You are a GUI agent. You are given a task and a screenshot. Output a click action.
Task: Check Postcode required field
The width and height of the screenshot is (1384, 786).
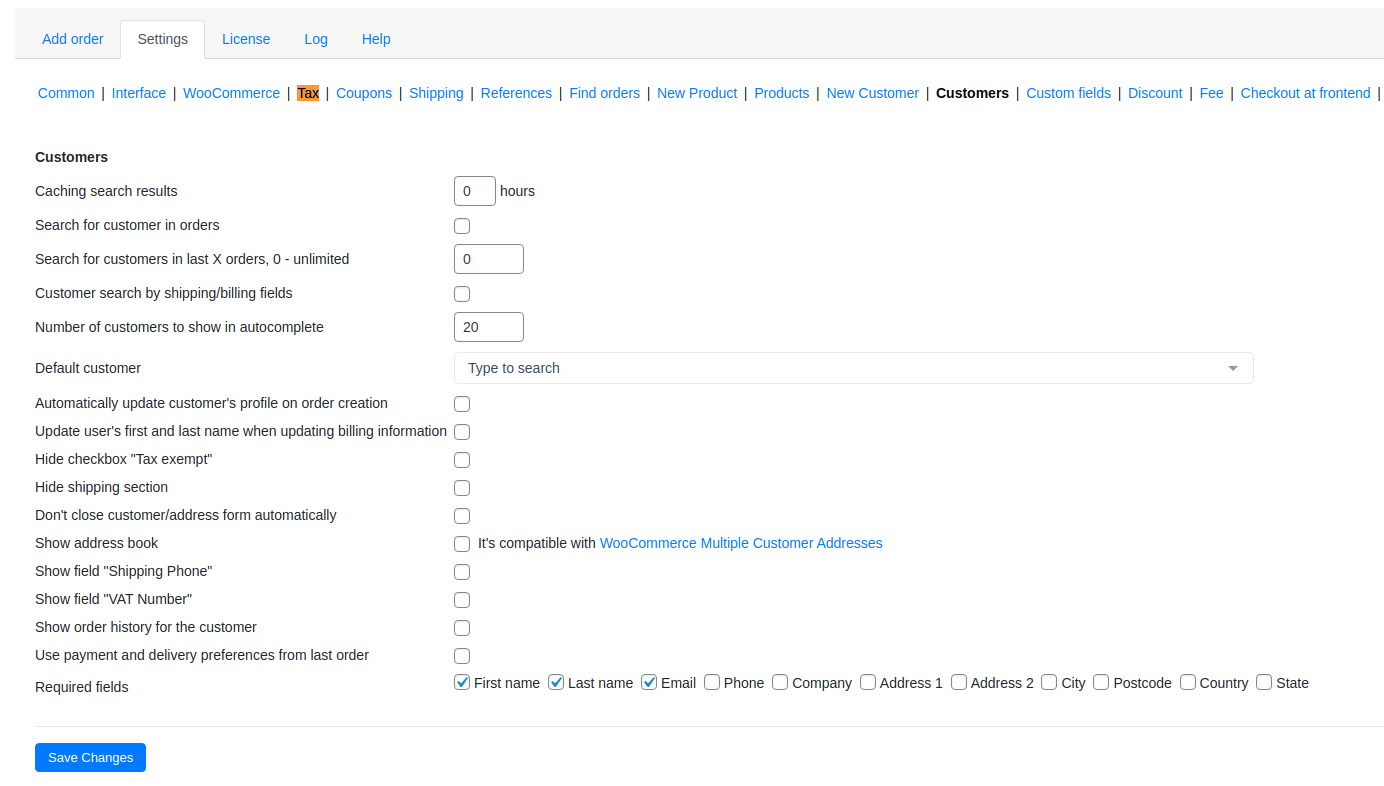tap(1101, 682)
